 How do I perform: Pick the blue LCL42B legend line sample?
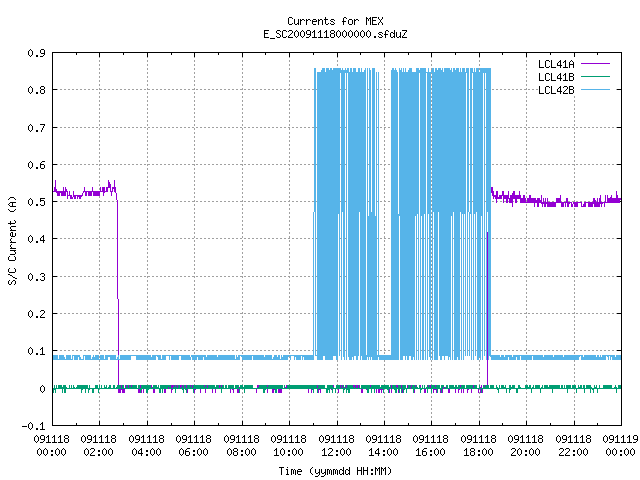[595, 90]
